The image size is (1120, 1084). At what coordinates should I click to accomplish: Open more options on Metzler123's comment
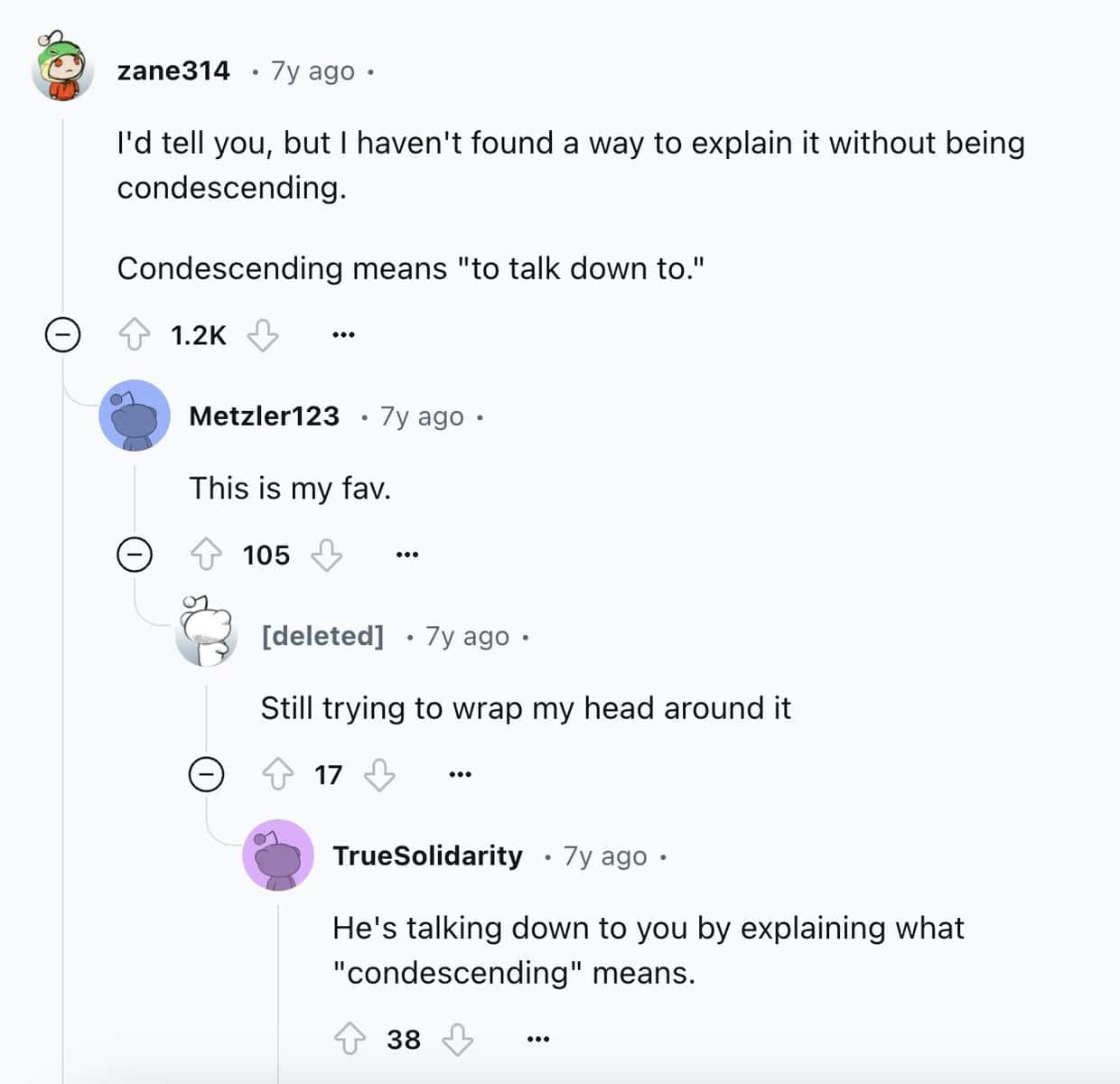[407, 555]
